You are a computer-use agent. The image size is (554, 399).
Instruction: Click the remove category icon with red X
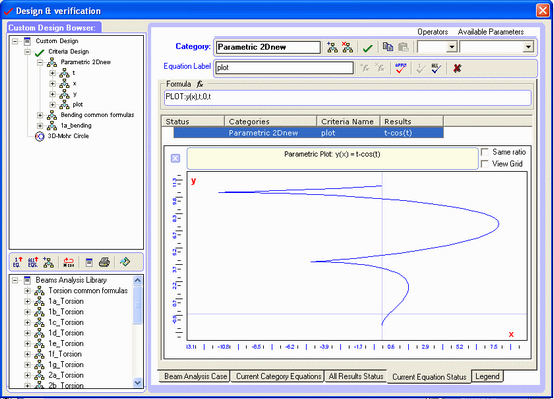tap(347, 47)
